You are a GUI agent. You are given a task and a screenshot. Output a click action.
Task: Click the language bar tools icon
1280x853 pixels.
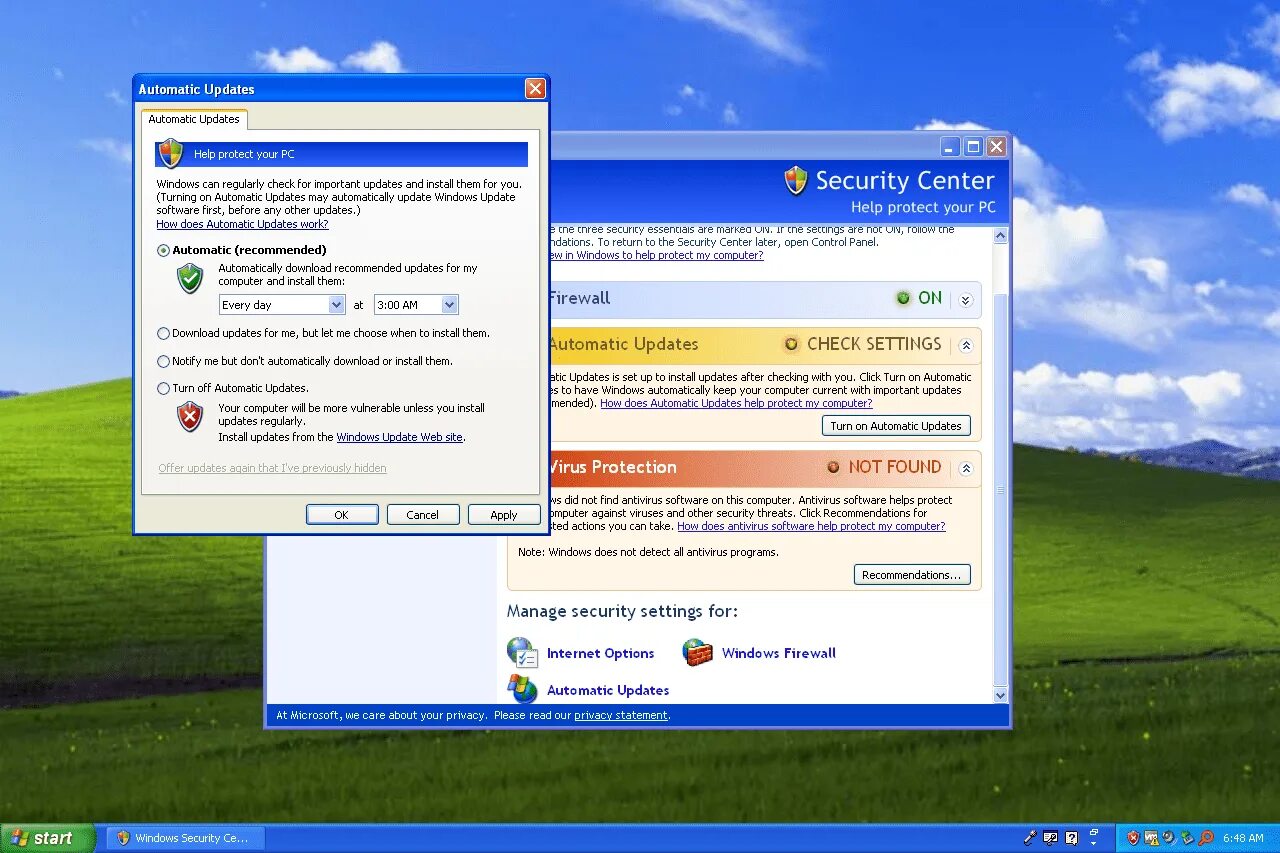pyautogui.click(x=1051, y=838)
